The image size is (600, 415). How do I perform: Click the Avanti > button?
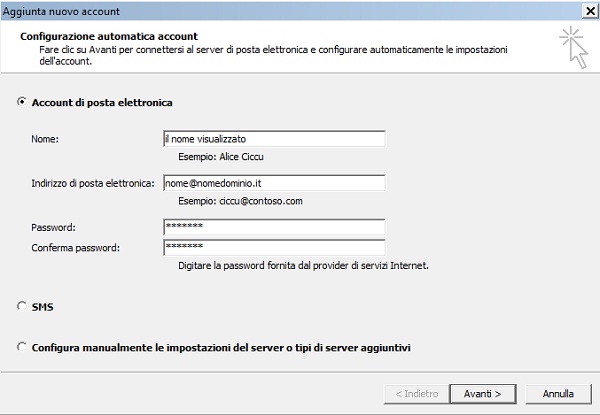(x=483, y=394)
